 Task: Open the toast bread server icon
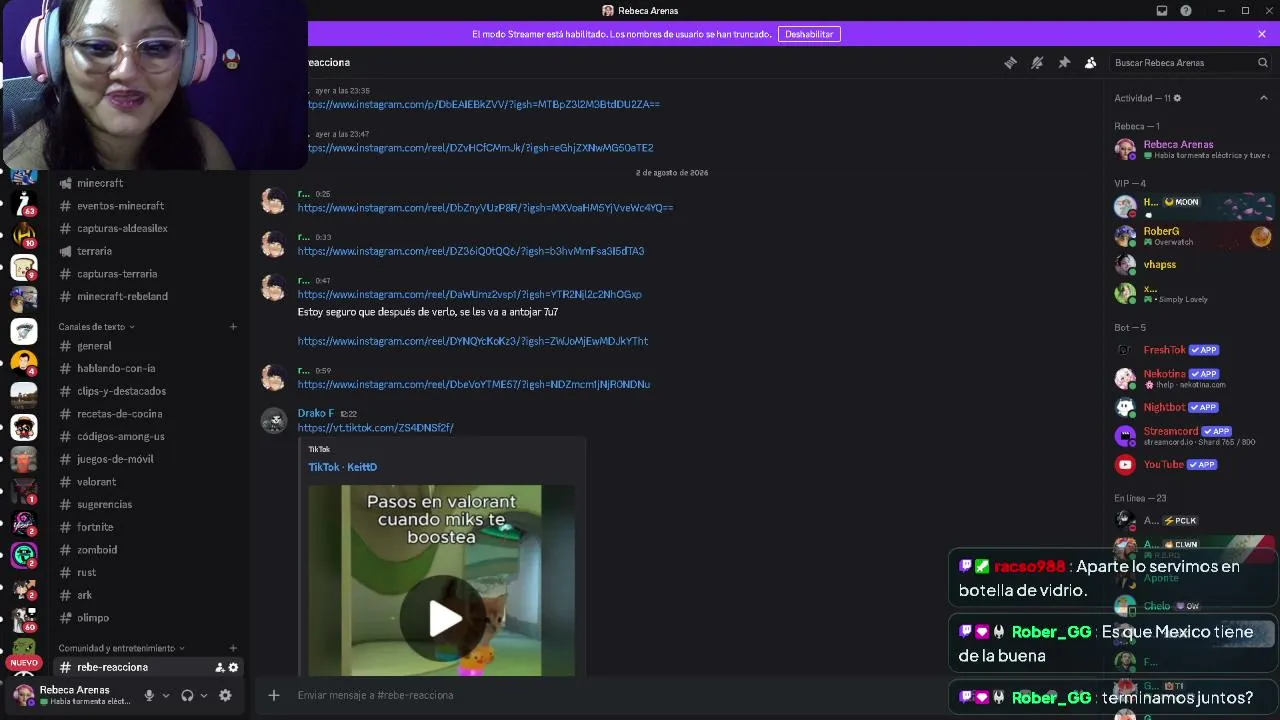click(24, 267)
